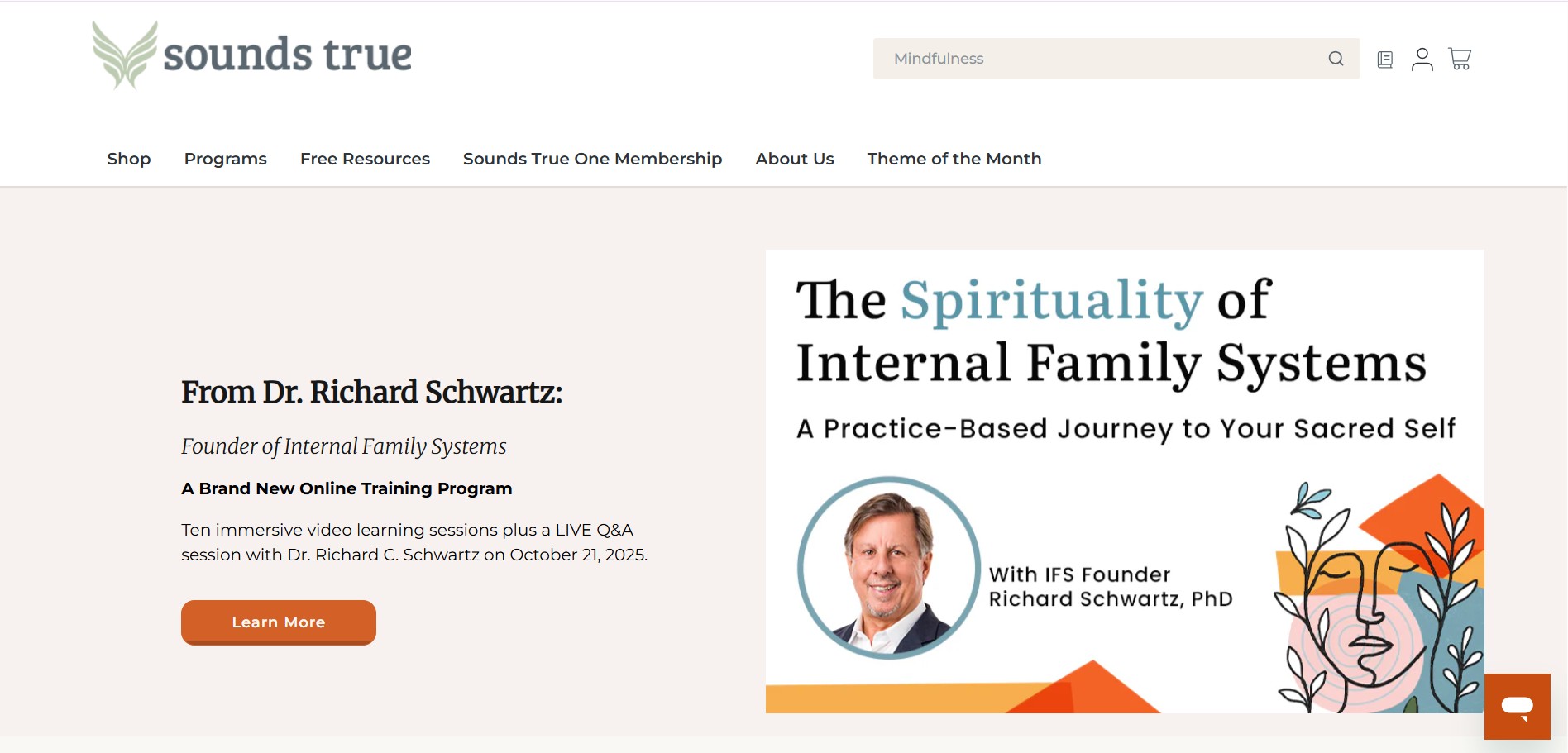Open the user account icon
The width and height of the screenshot is (1568, 753).
pos(1422,60)
